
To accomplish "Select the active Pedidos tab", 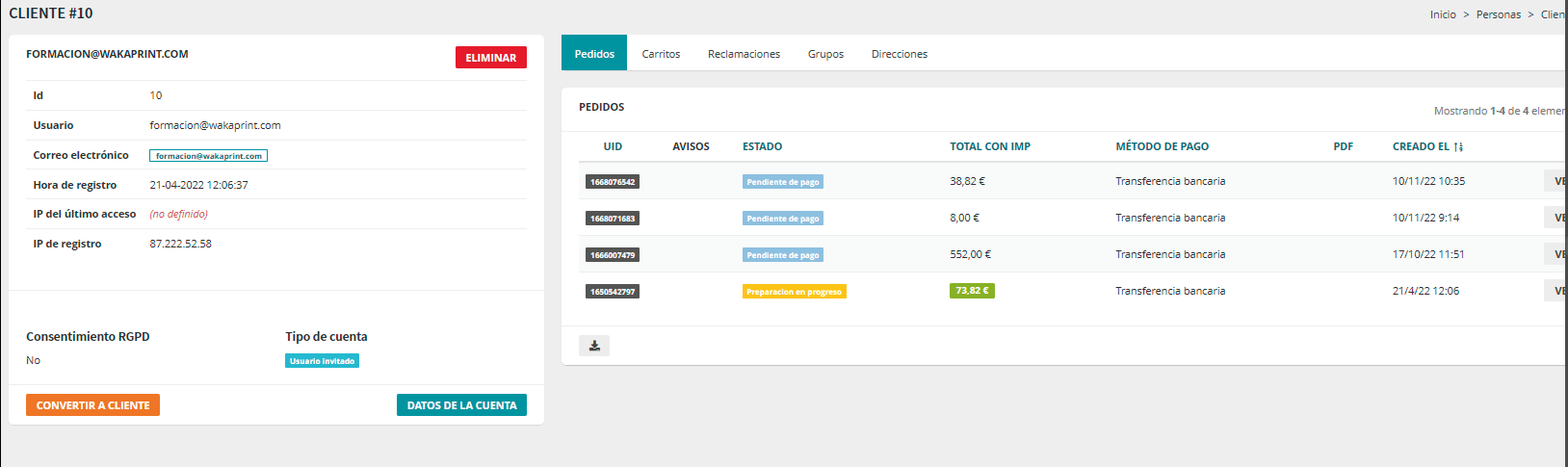I will pos(594,54).
